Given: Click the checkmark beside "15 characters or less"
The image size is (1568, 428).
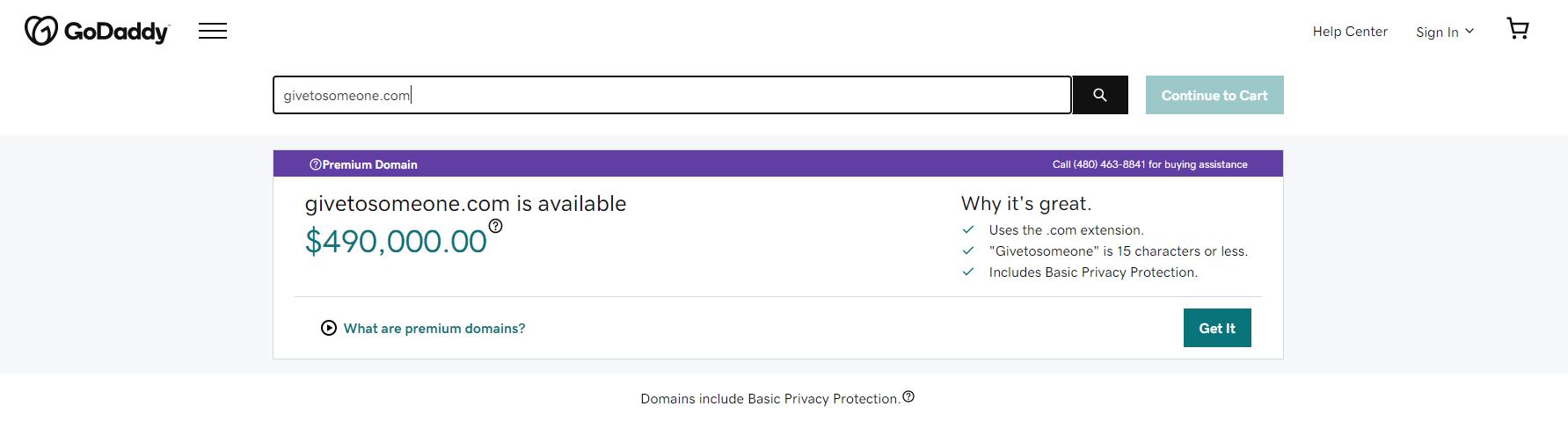Looking at the screenshot, I should pos(968,250).
